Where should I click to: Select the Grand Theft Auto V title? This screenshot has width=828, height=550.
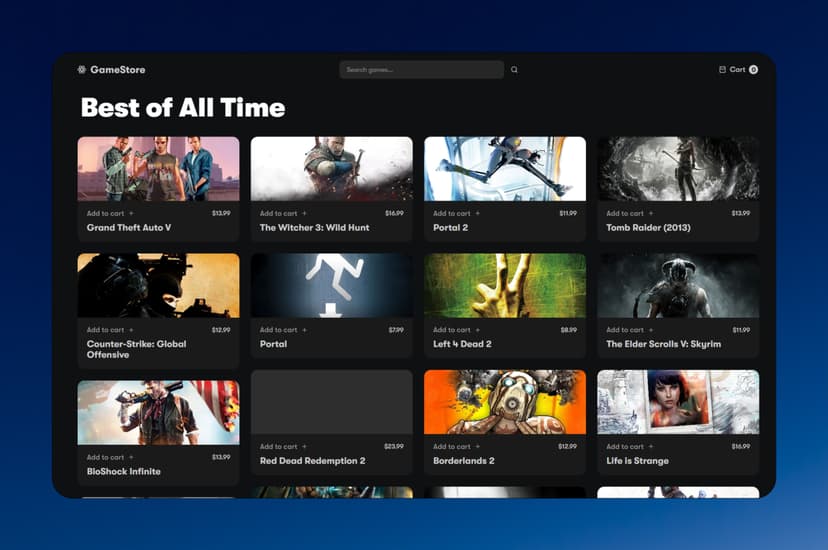click(x=129, y=227)
